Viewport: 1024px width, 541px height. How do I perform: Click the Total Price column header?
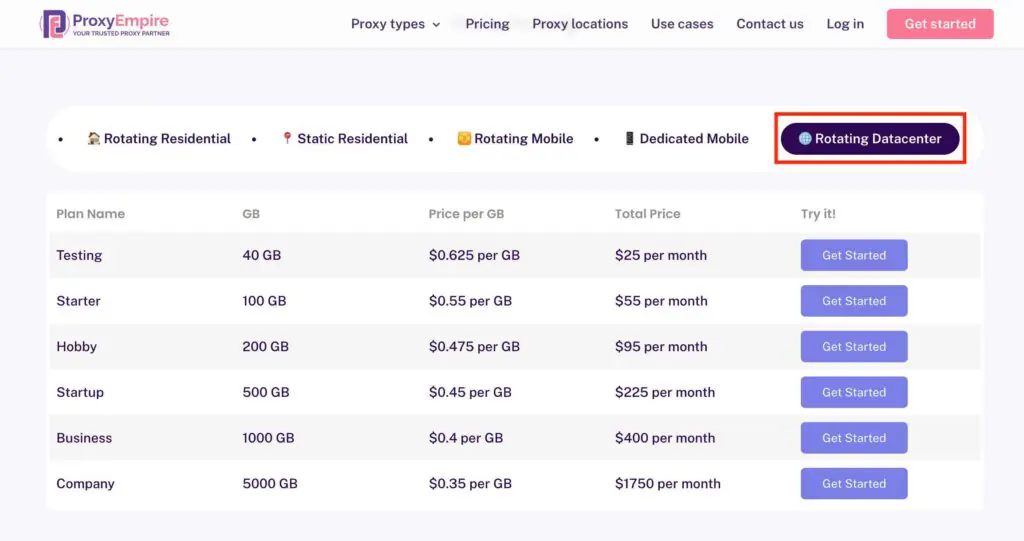[x=647, y=214]
